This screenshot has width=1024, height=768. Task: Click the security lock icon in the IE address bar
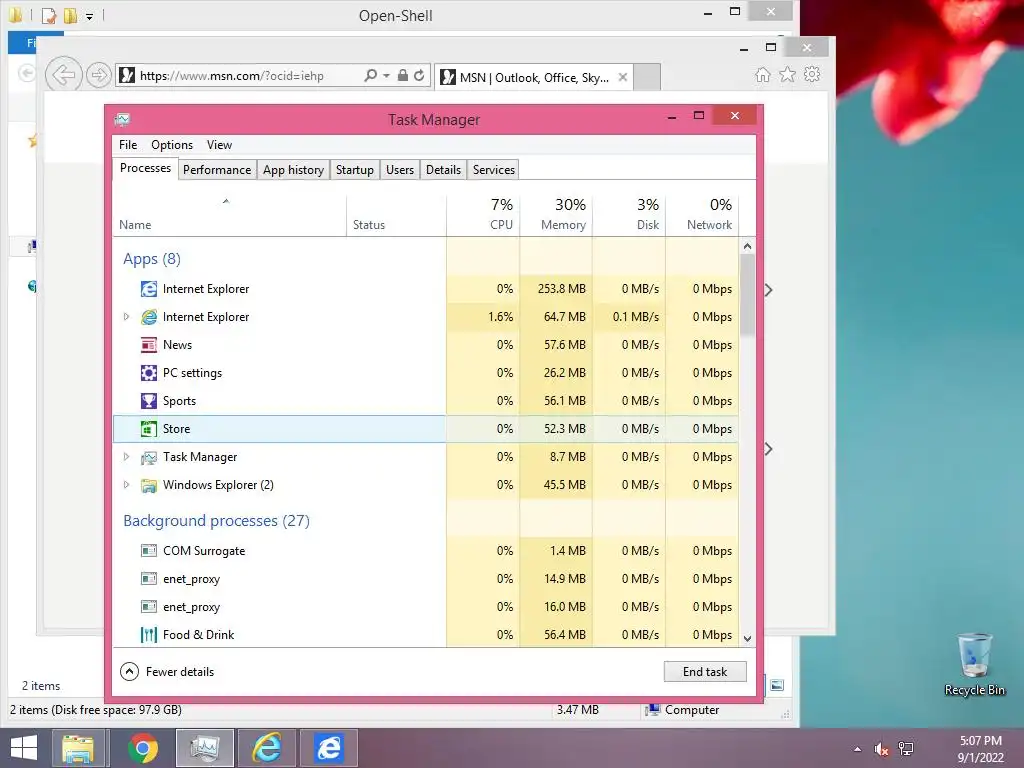pyautogui.click(x=403, y=75)
